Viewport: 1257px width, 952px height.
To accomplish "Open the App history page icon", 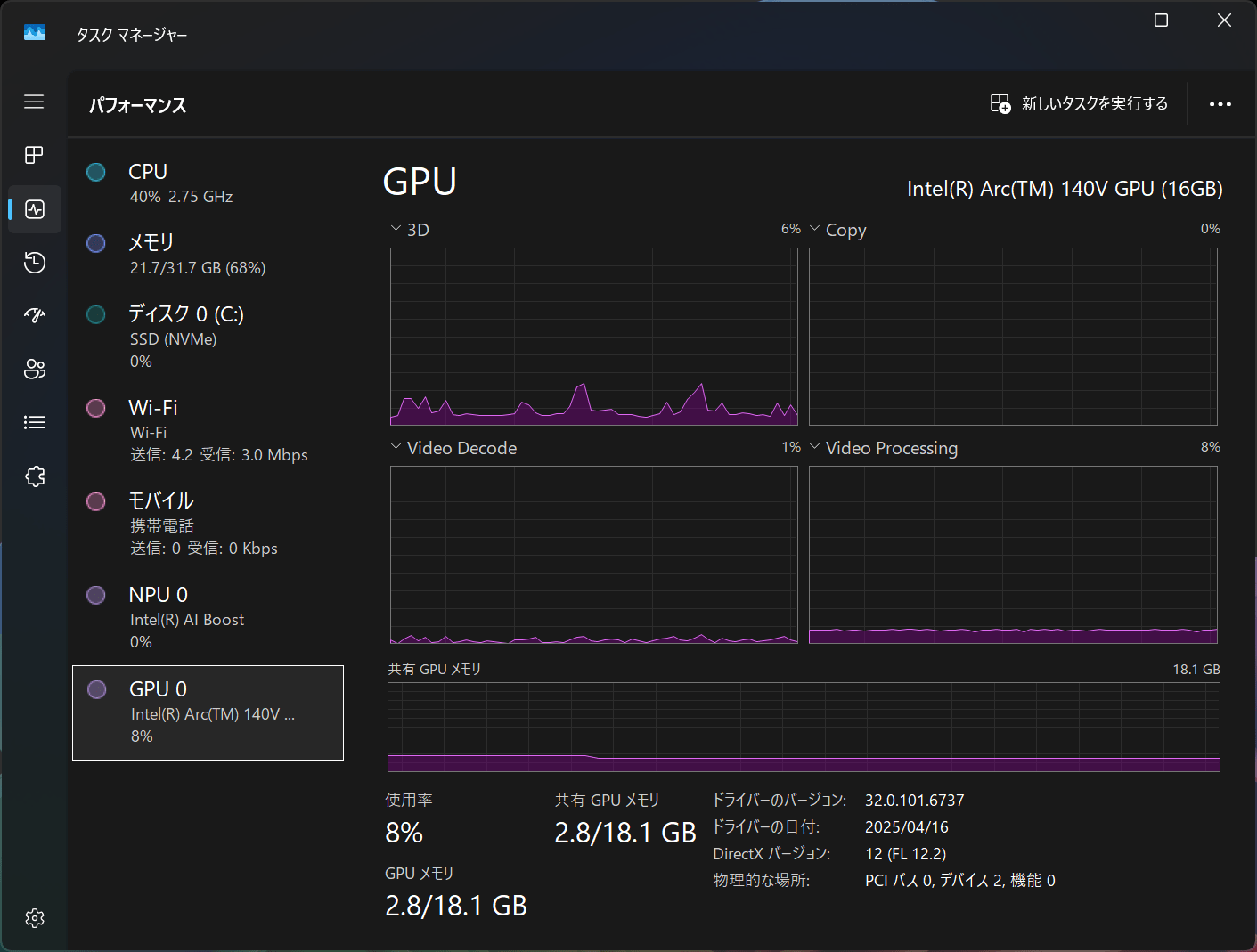I will point(35,263).
